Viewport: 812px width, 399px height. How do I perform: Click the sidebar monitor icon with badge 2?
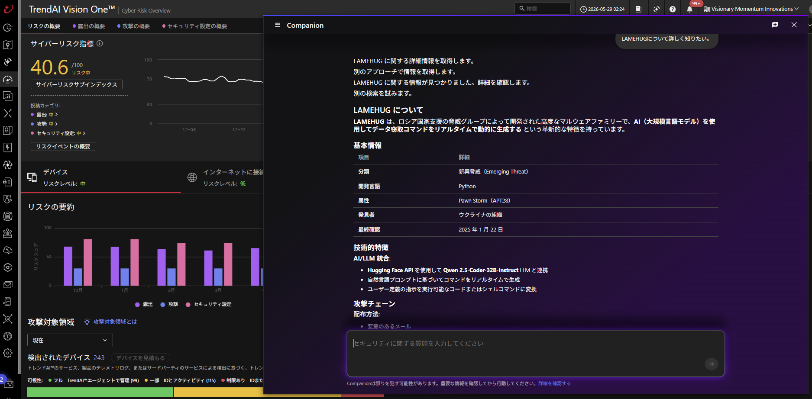[x=7, y=384]
